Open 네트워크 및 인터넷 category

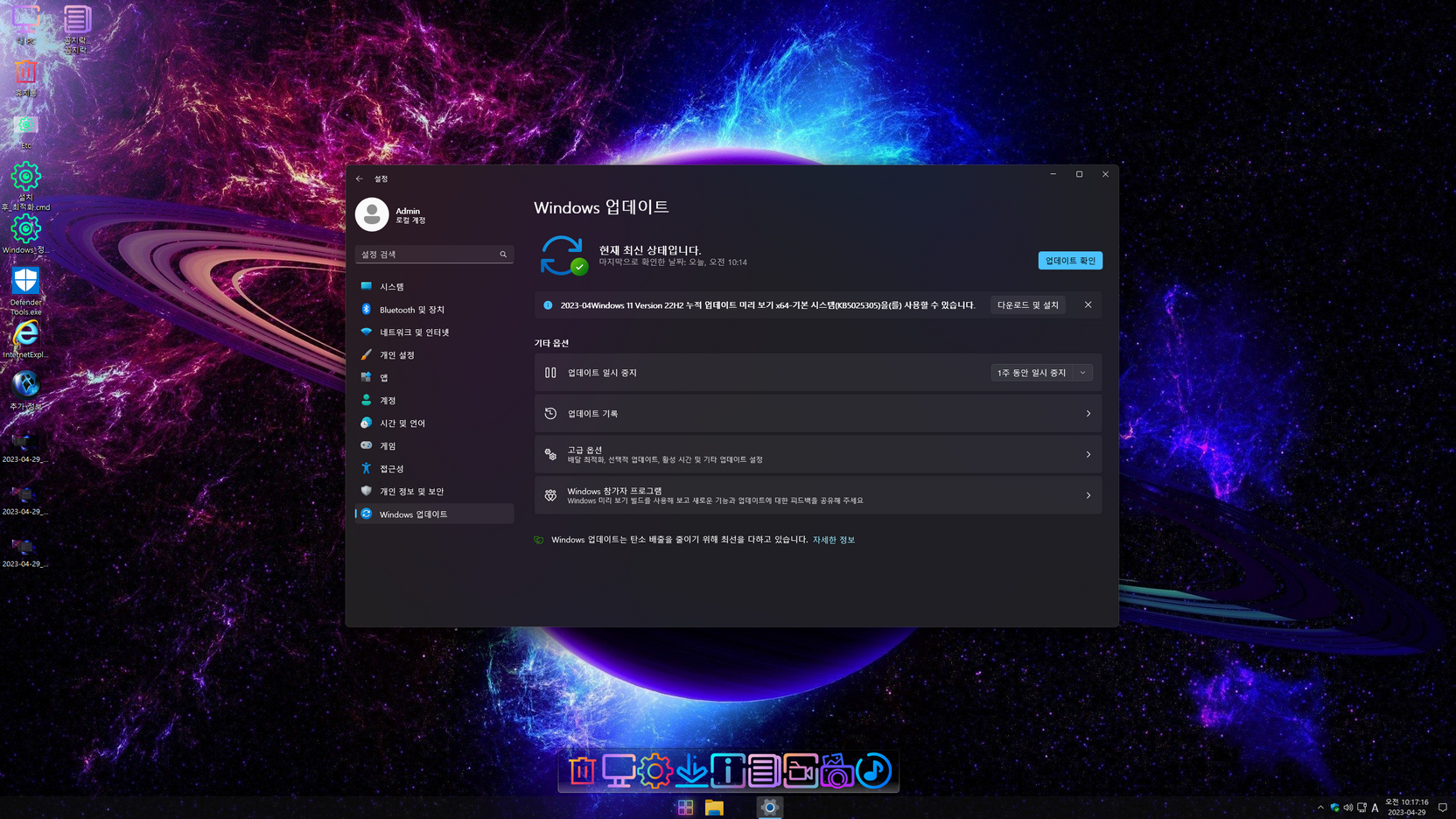point(434,332)
